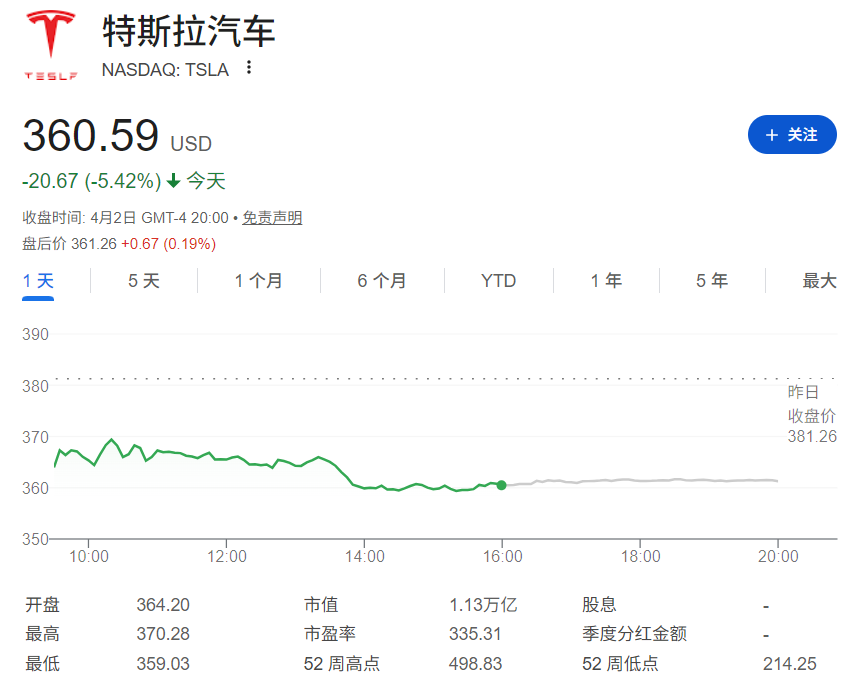Select the 1年 chart view

click(606, 281)
